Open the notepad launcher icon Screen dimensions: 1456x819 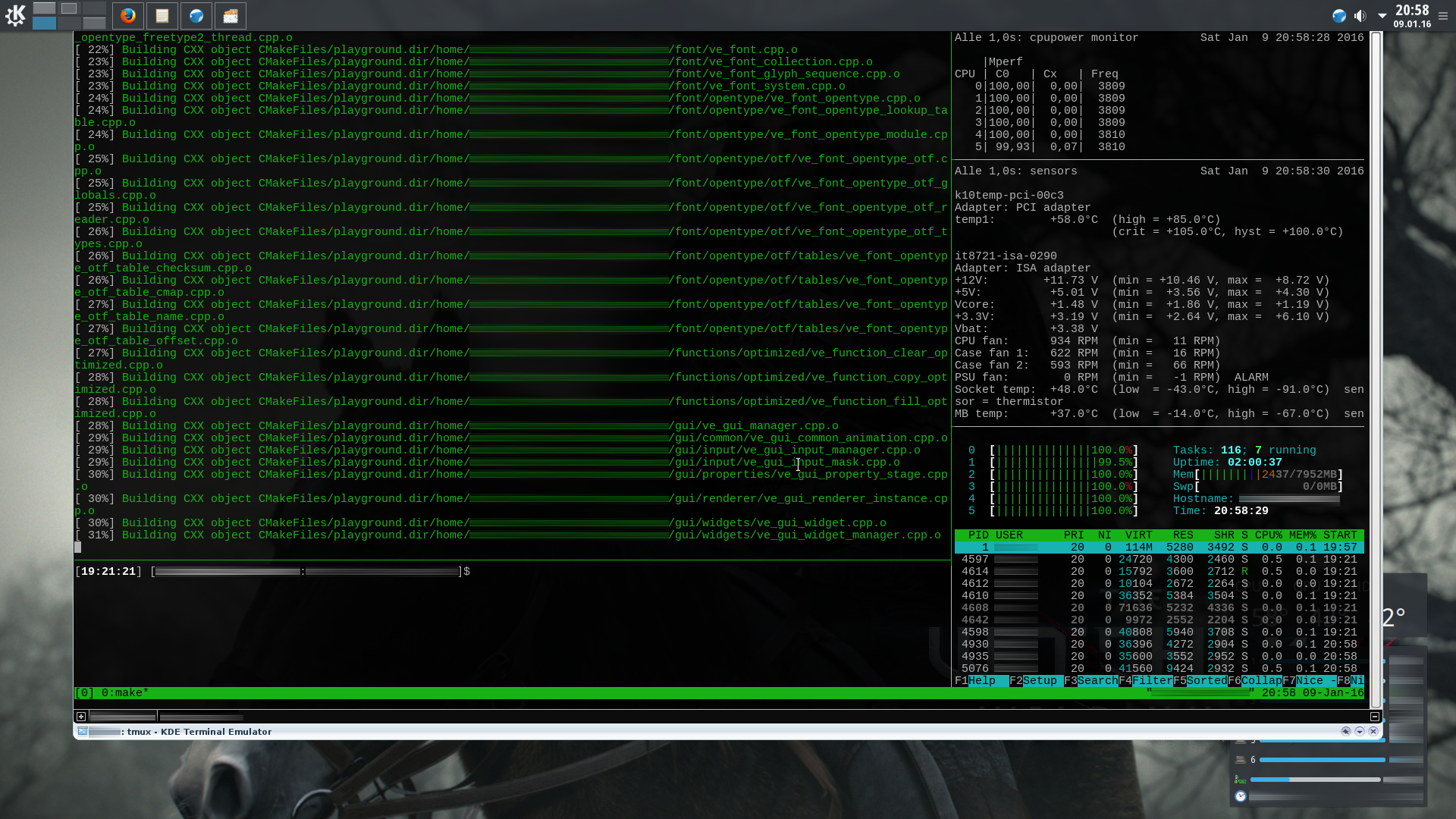(162, 15)
